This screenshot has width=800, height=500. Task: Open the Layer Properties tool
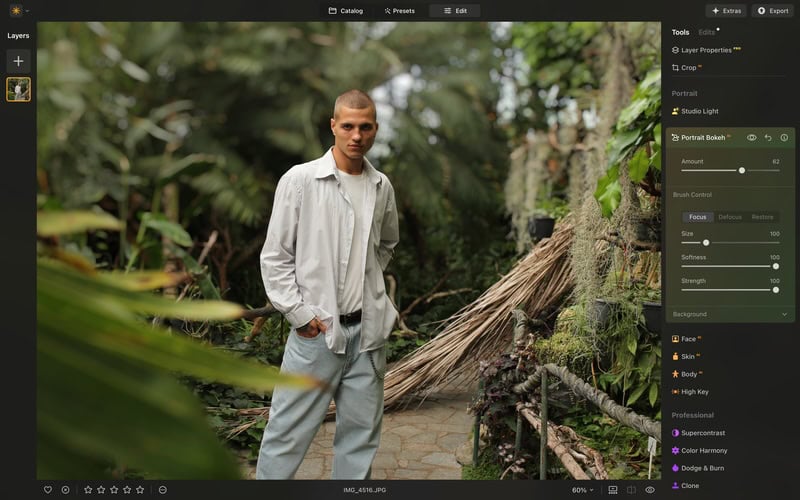(705, 50)
